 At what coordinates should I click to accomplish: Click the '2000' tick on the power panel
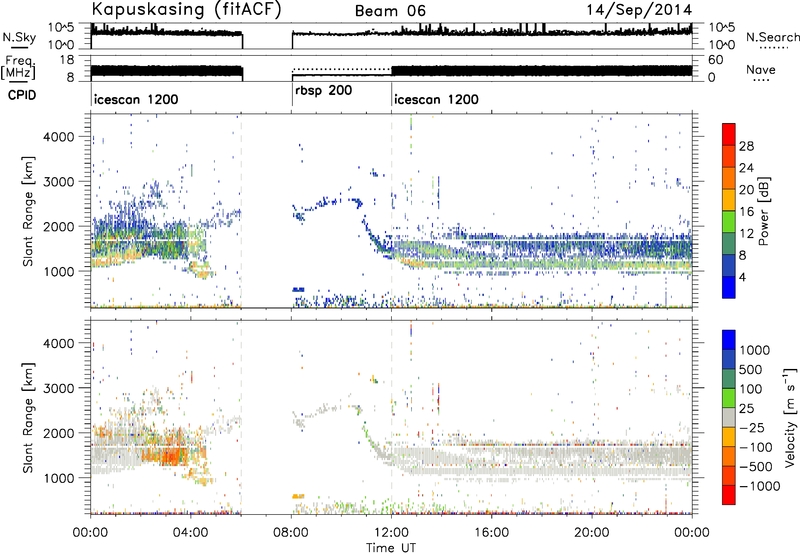[58, 226]
